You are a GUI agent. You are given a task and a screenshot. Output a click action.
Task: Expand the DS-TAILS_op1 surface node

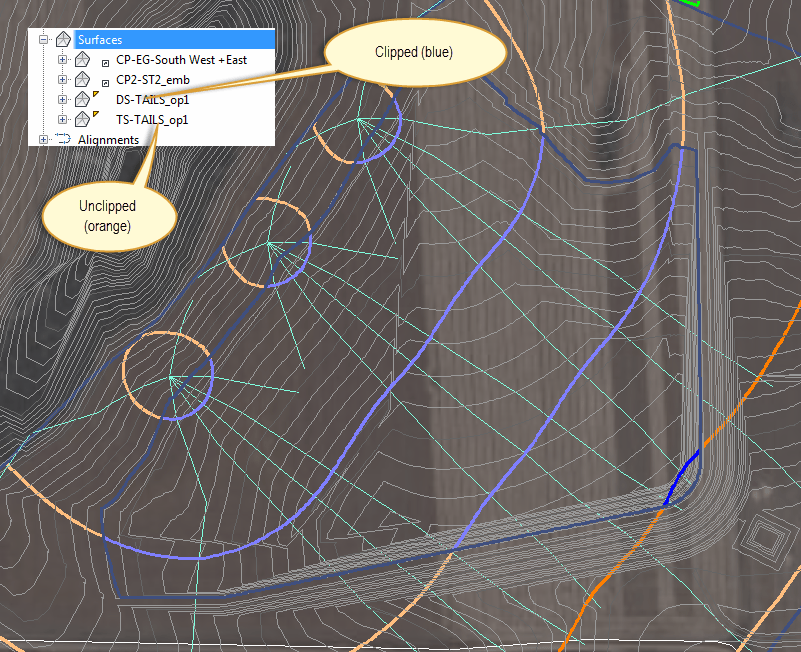click(x=62, y=99)
